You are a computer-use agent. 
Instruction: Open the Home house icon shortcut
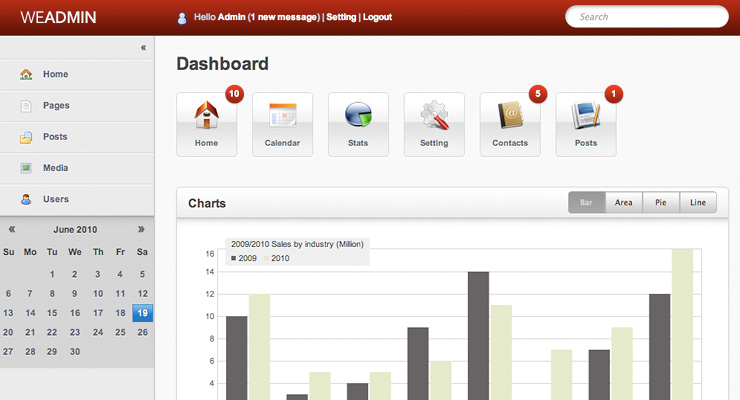coord(206,118)
